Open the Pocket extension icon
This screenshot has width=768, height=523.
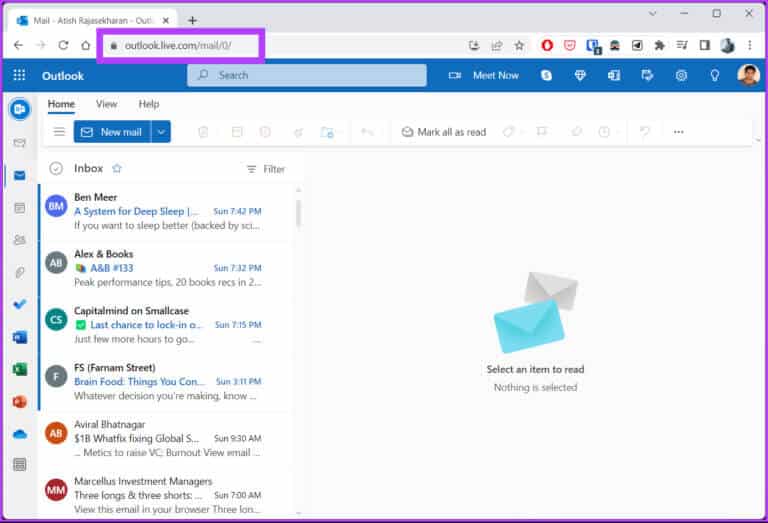coord(569,46)
